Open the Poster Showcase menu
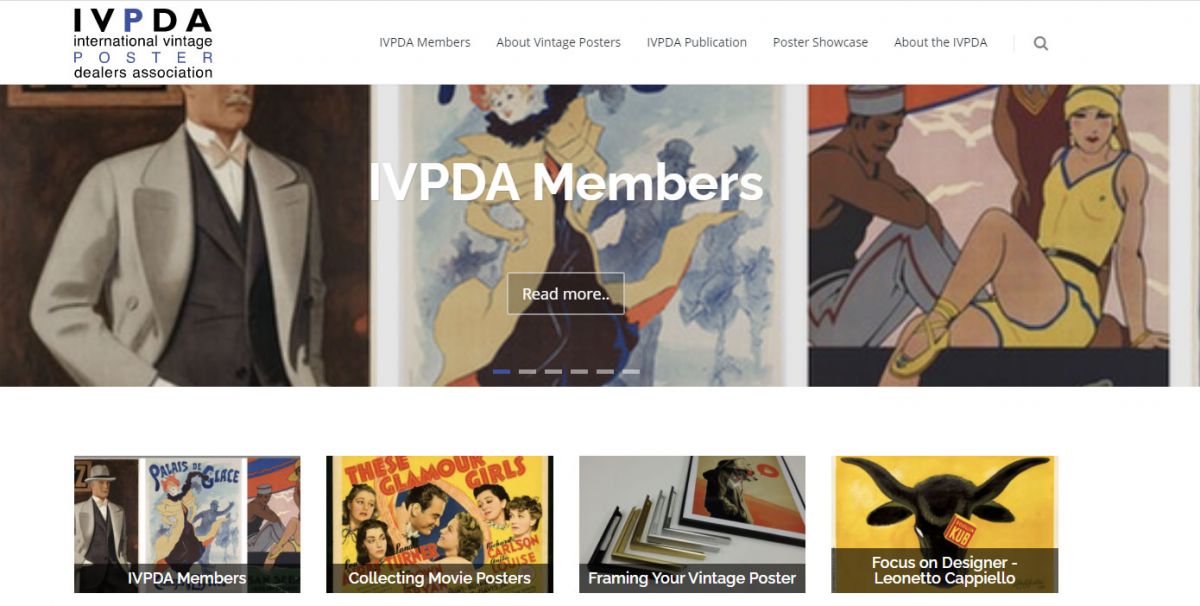 [820, 43]
